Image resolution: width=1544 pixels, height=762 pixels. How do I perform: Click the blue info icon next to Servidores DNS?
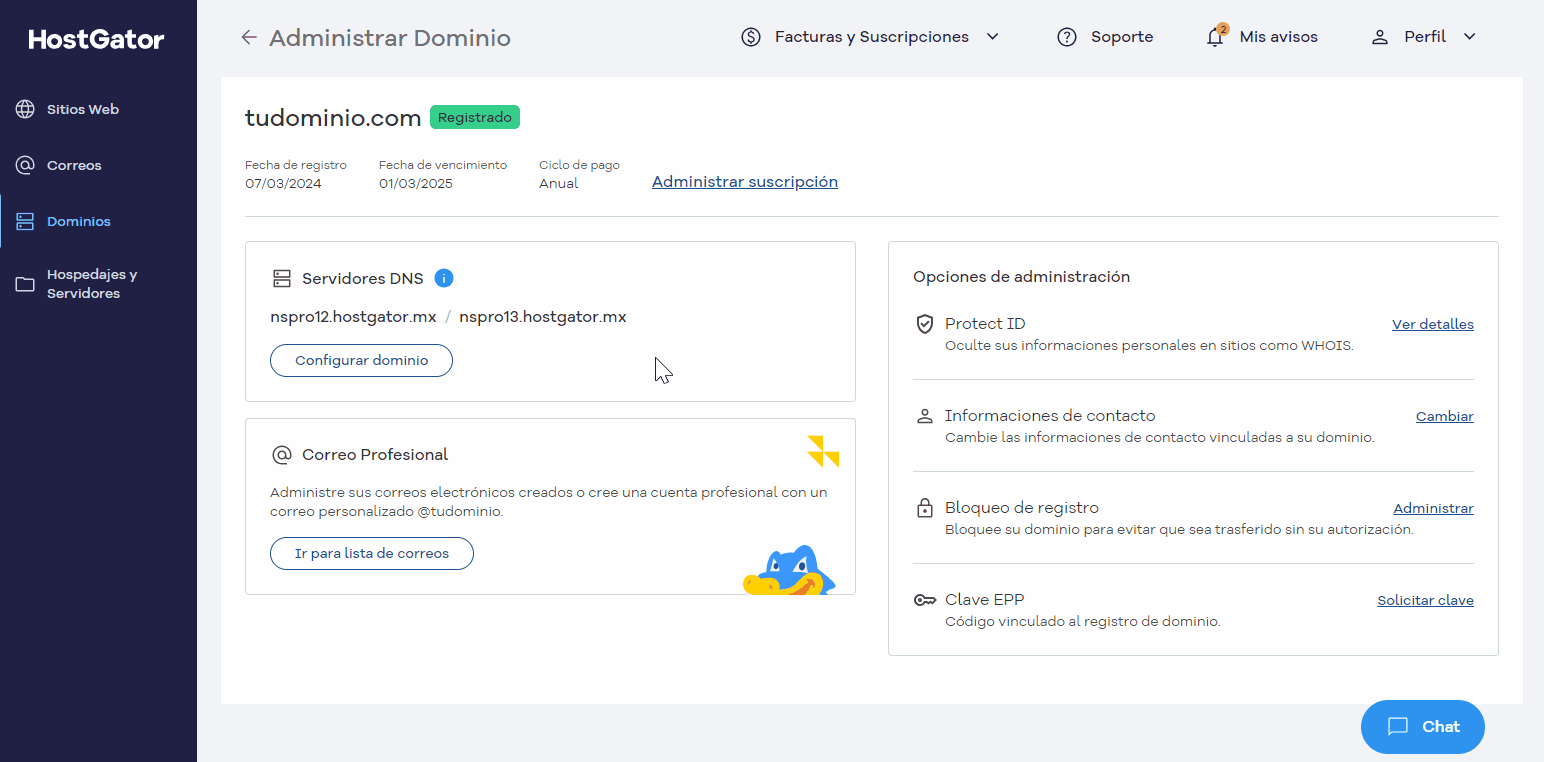pyautogui.click(x=444, y=278)
